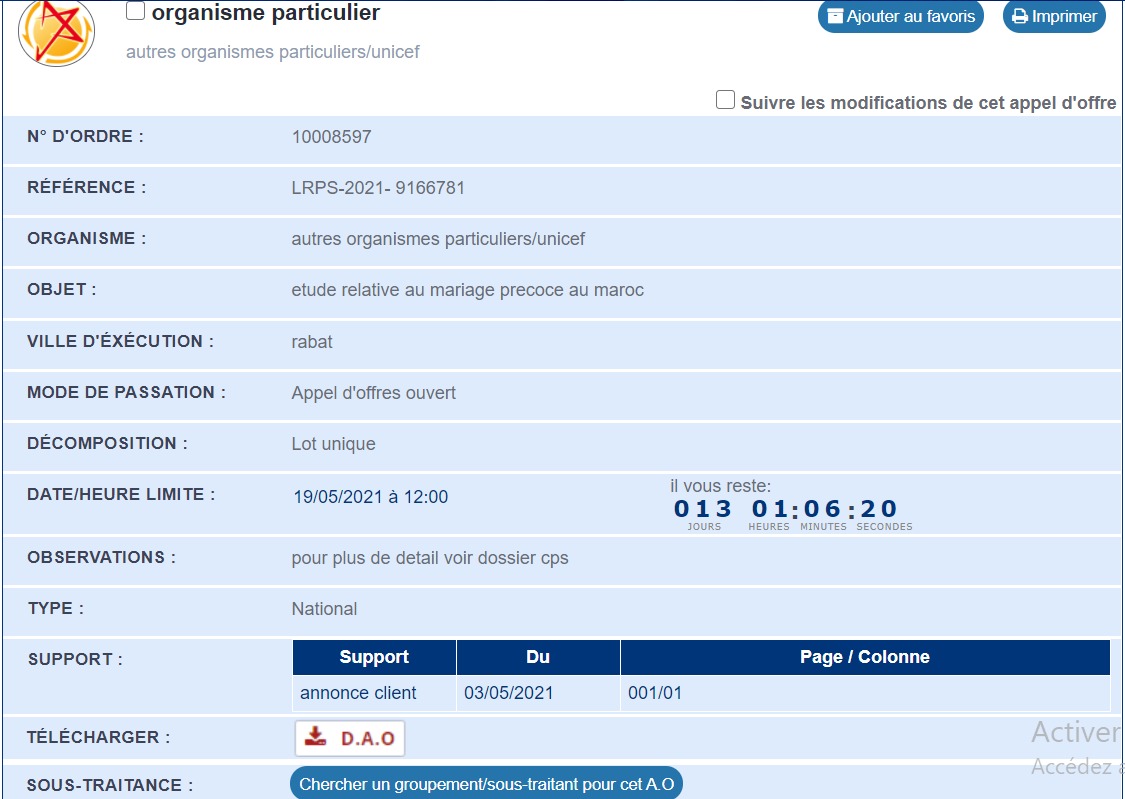Enable 'Suivre les modifications' checkbox
The image size is (1125, 799).
point(725,100)
